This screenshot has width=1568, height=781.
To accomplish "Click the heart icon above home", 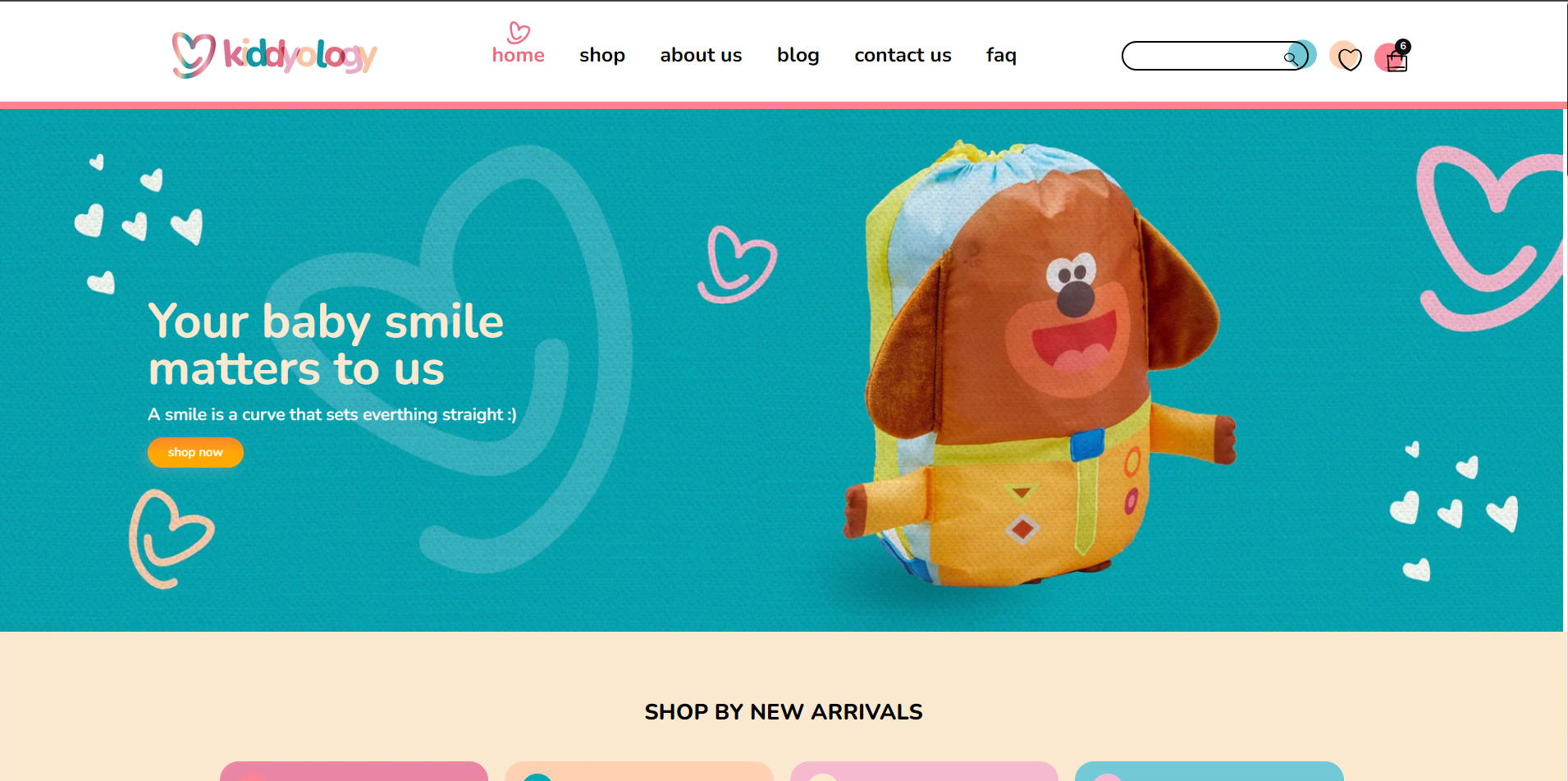I will [x=519, y=32].
